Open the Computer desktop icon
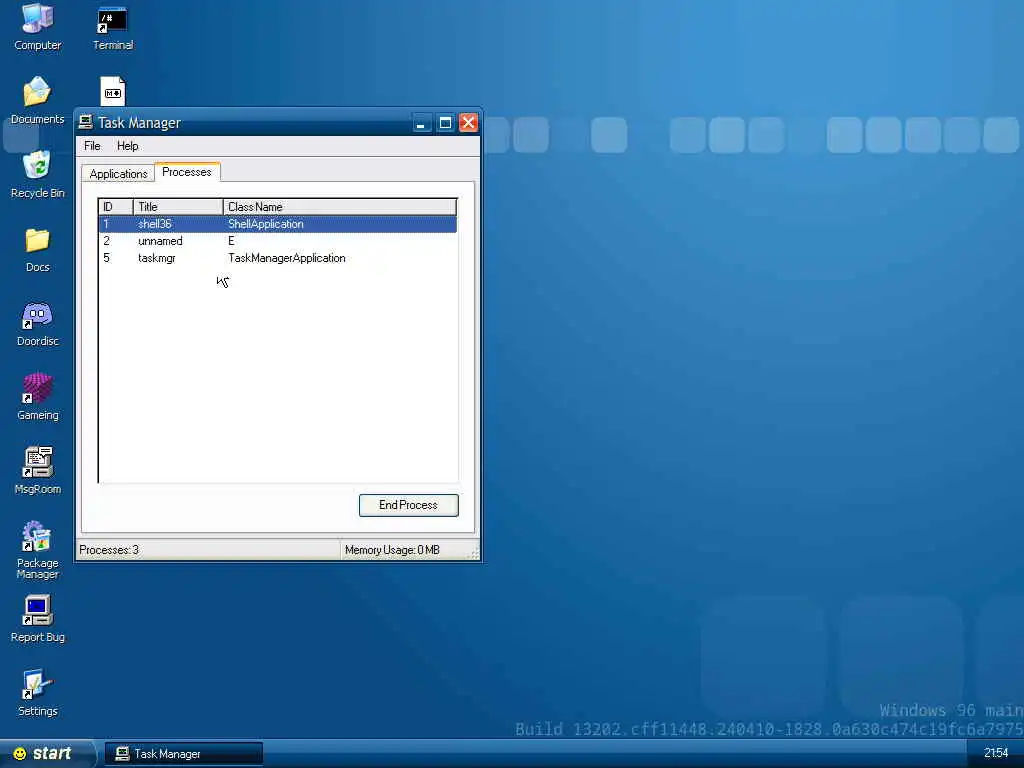Image resolution: width=1024 pixels, height=768 pixels. (x=37, y=27)
